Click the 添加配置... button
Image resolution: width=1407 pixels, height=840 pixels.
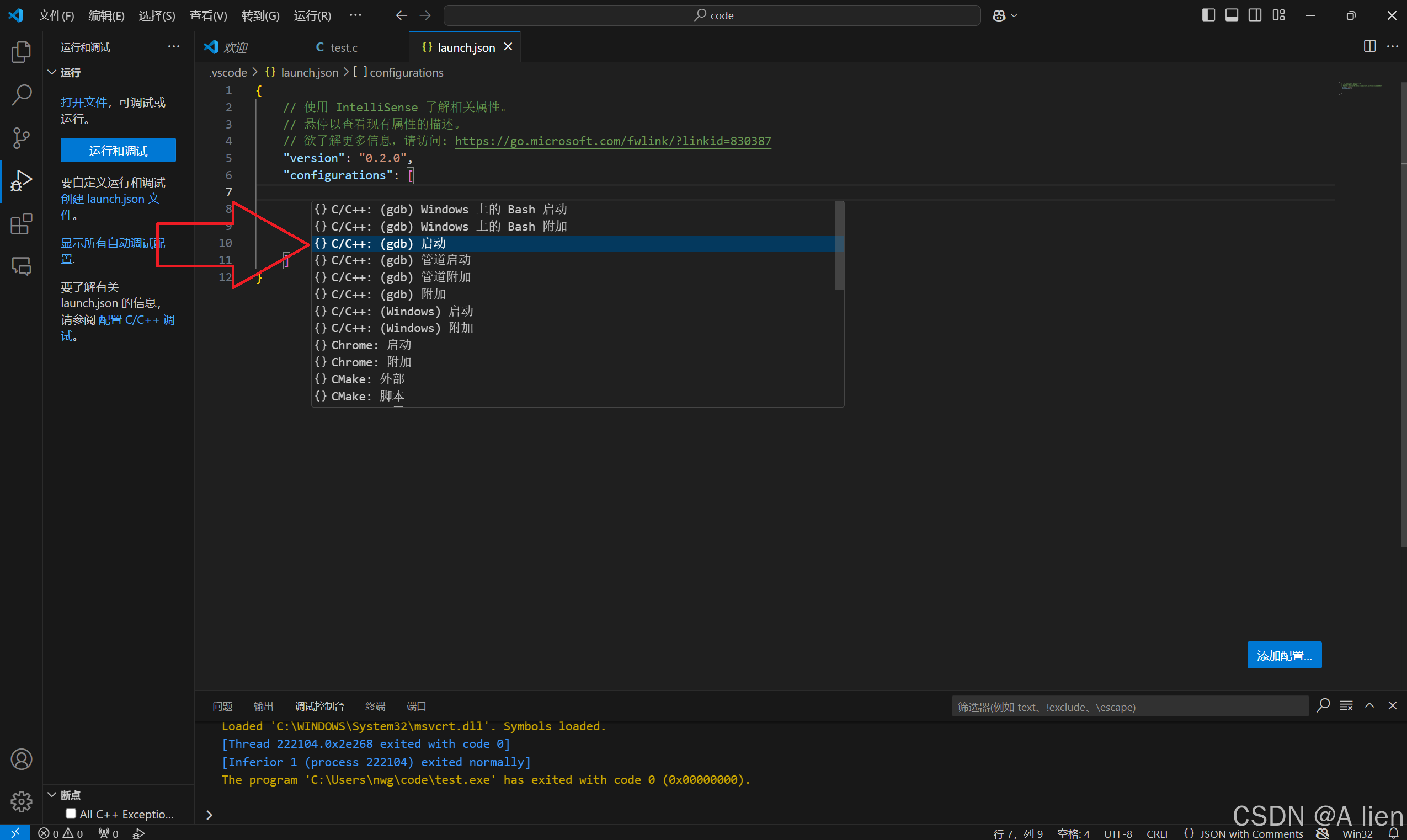(1283, 655)
